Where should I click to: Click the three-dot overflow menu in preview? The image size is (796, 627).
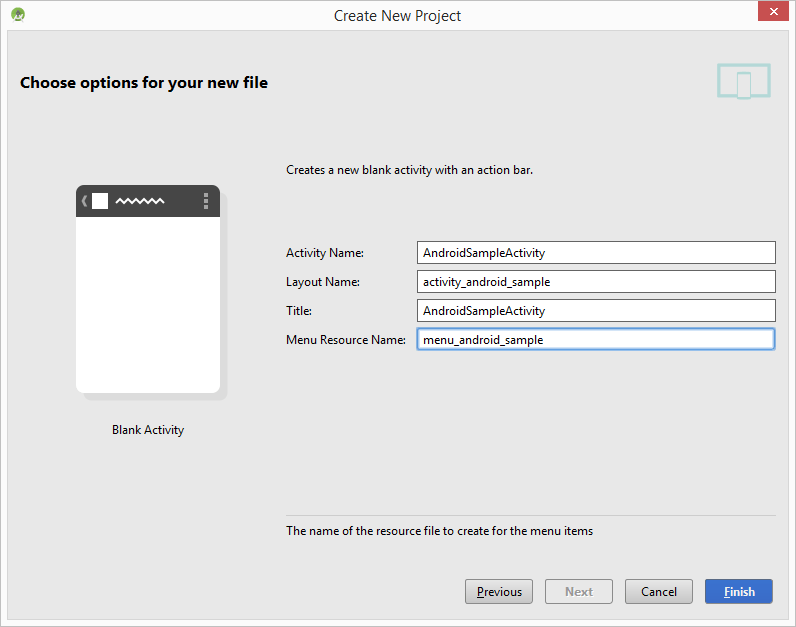point(206,201)
